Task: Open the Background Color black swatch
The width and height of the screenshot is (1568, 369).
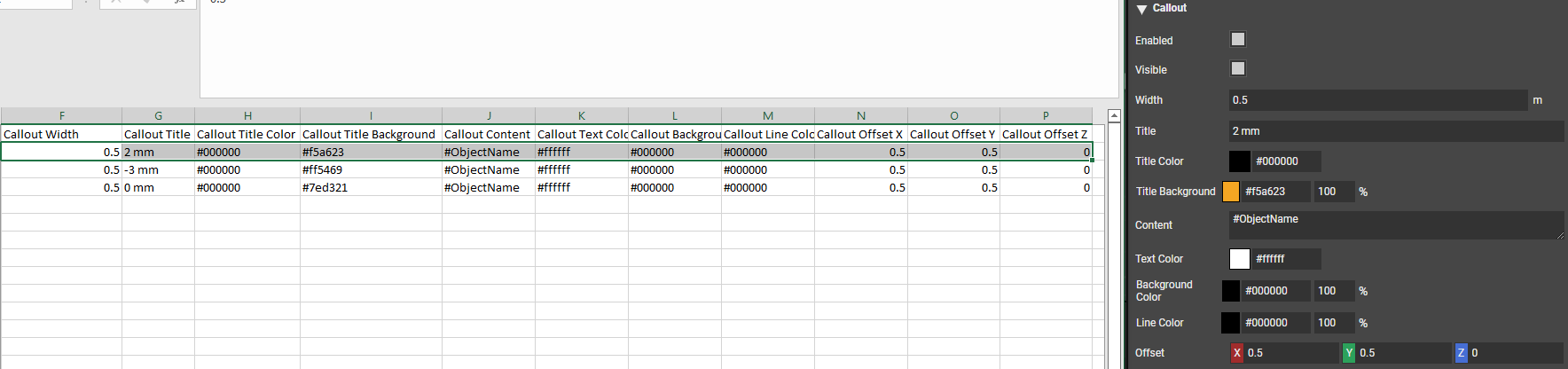Action: [1231, 291]
